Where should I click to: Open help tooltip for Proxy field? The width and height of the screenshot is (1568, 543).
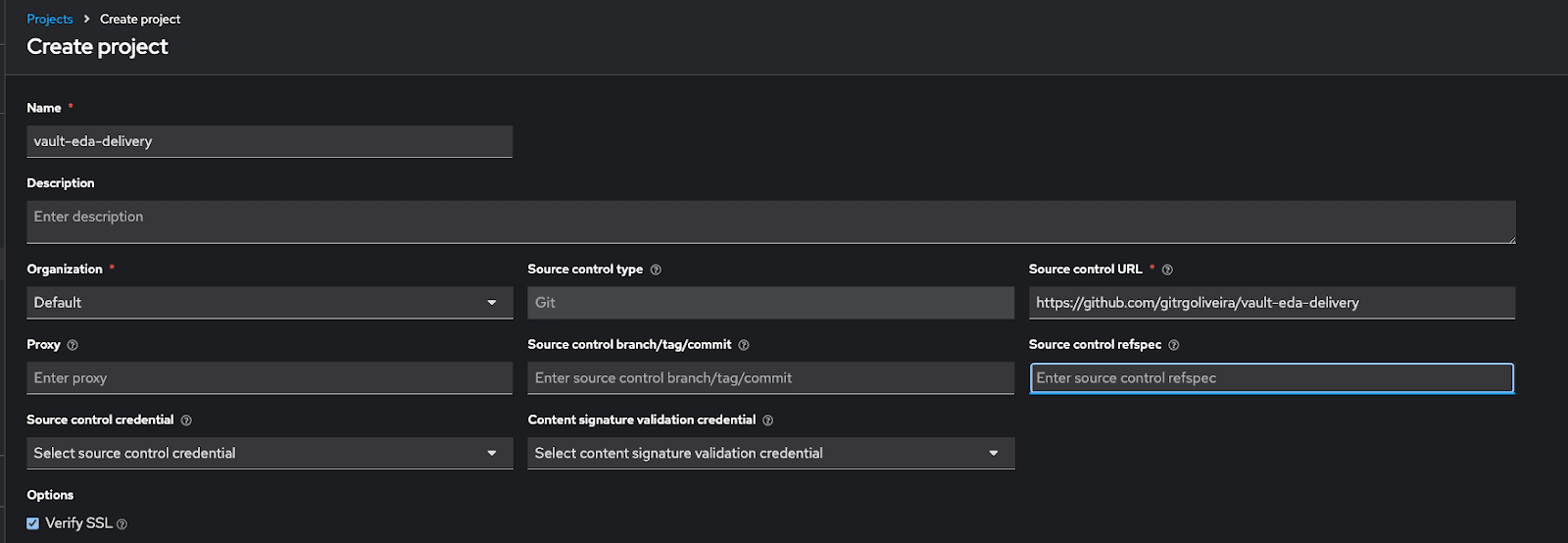coord(73,345)
